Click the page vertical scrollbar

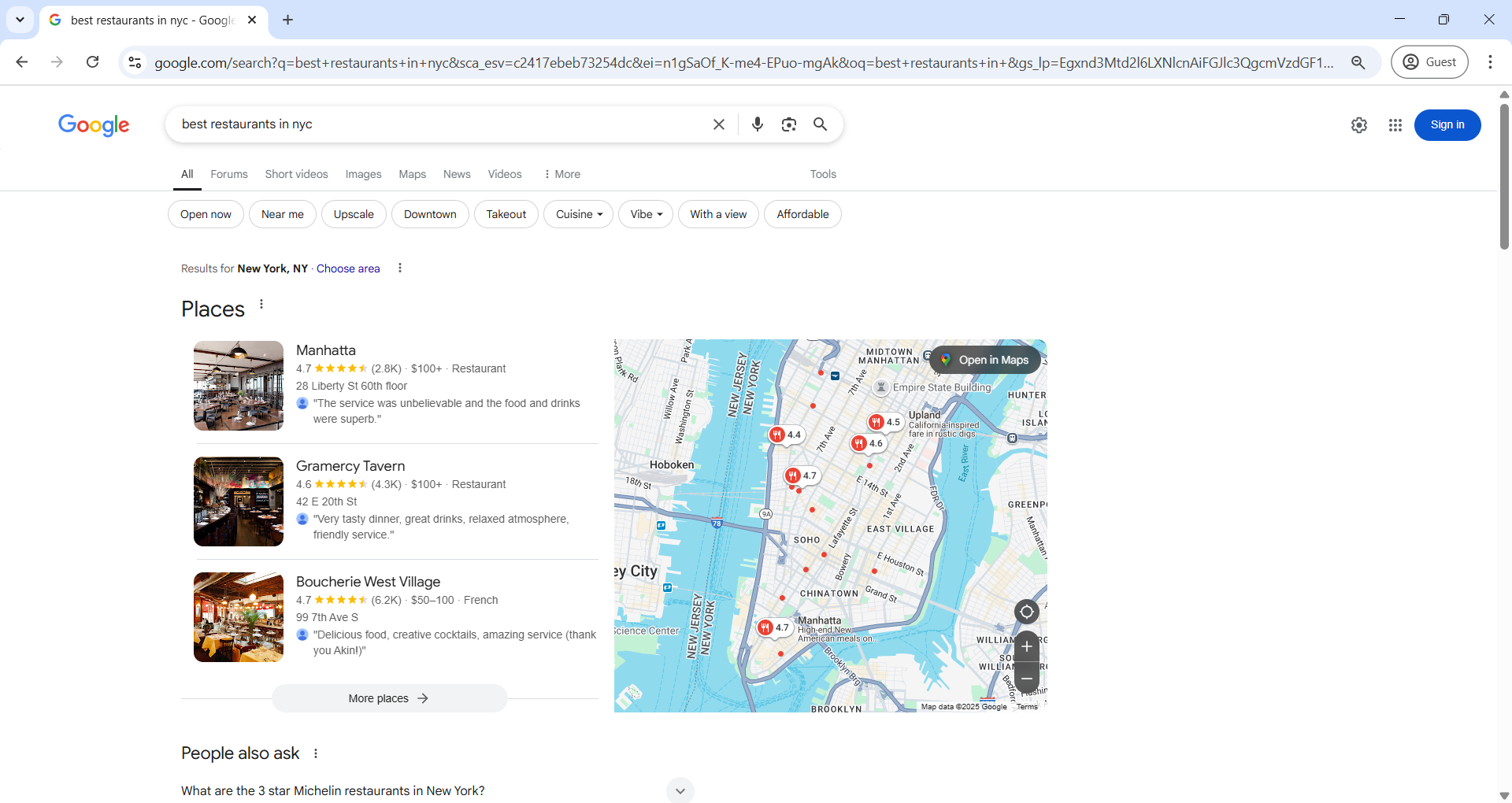(x=1504, y=177)
